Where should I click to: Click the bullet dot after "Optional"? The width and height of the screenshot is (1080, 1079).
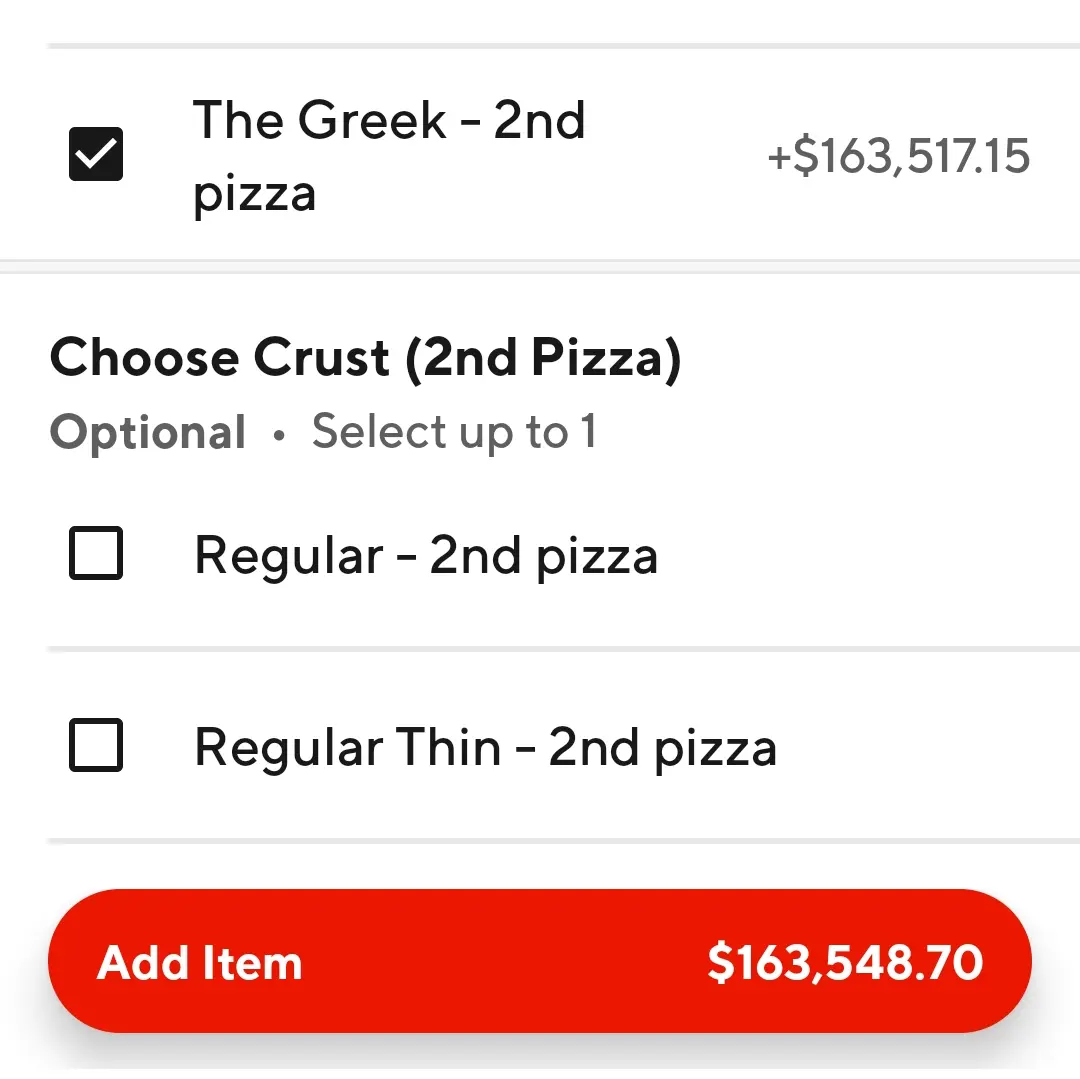(279, 434)
